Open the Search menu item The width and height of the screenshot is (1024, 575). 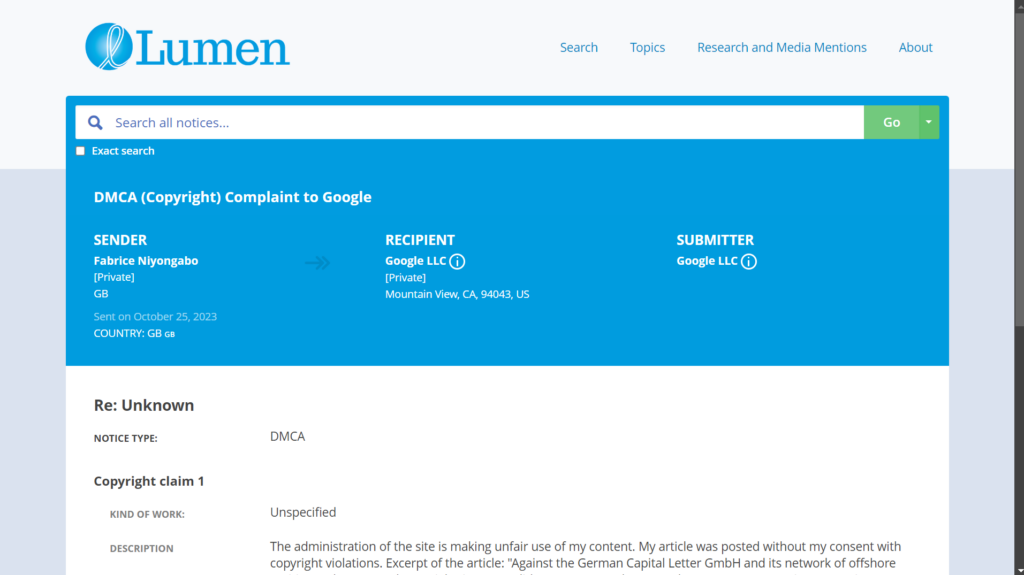tap(578, 47)
